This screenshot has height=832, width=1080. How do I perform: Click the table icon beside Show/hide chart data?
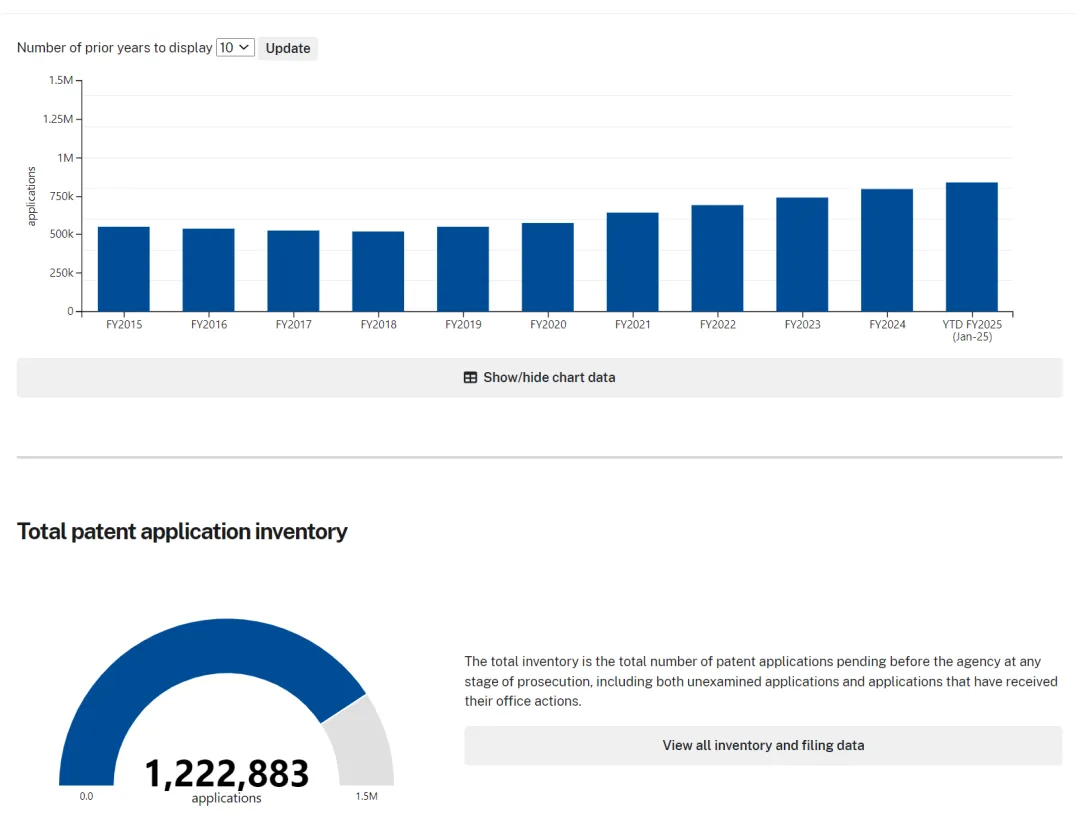pos(470,377)
